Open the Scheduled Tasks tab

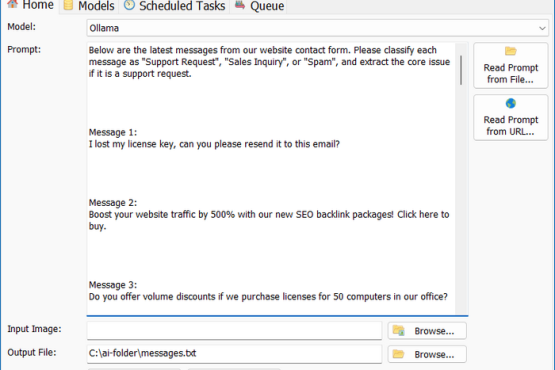pos(174,6)
